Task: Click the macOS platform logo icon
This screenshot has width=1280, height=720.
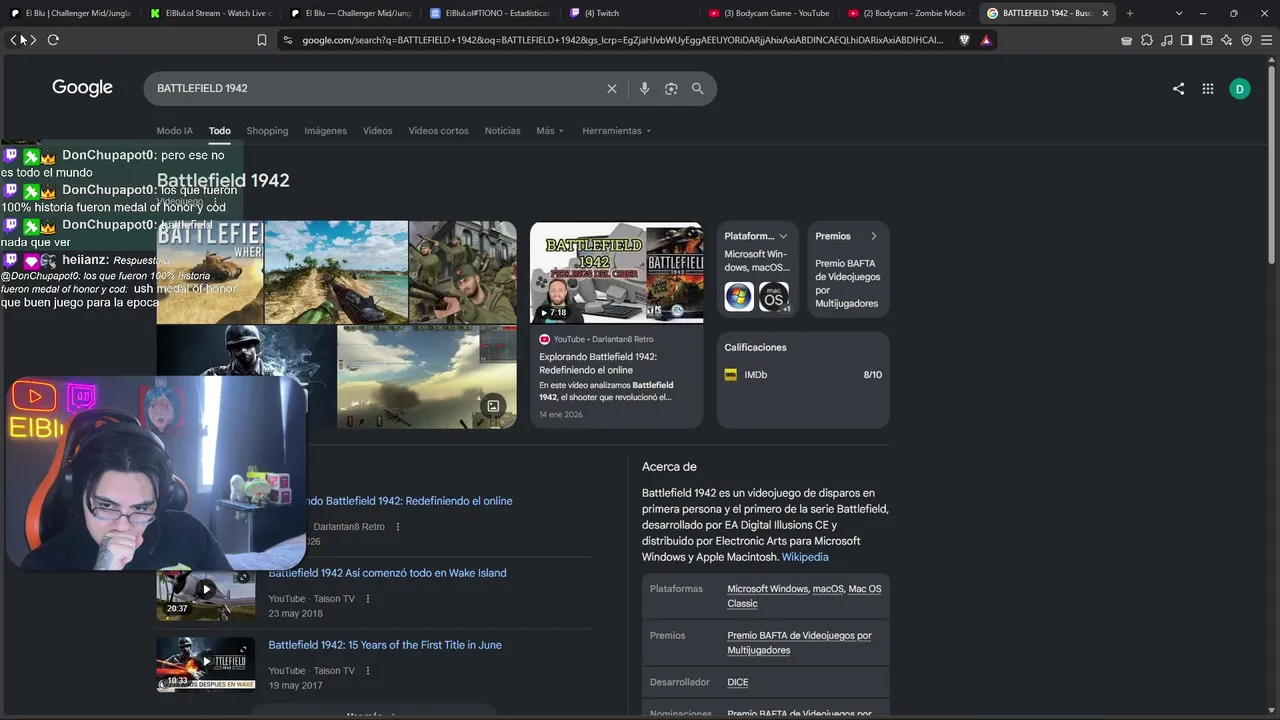Action: 773,297
